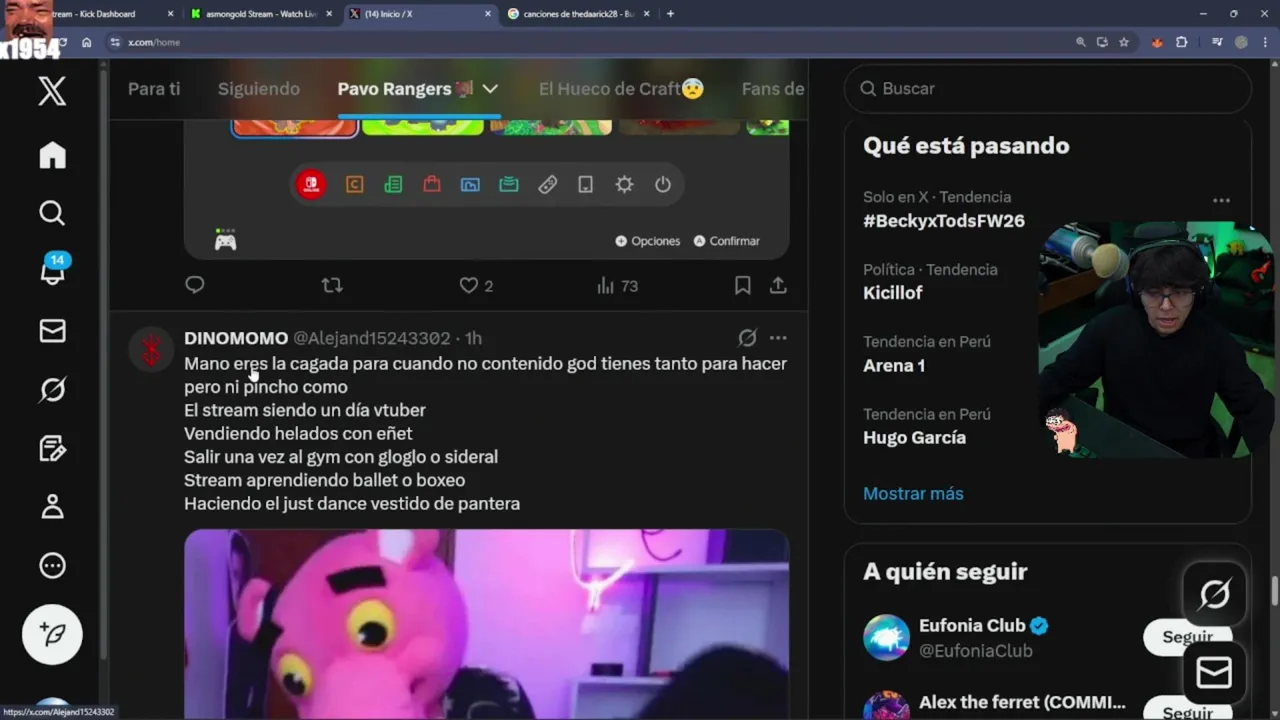Share the post with 73 views

click(x=778, y=285)
